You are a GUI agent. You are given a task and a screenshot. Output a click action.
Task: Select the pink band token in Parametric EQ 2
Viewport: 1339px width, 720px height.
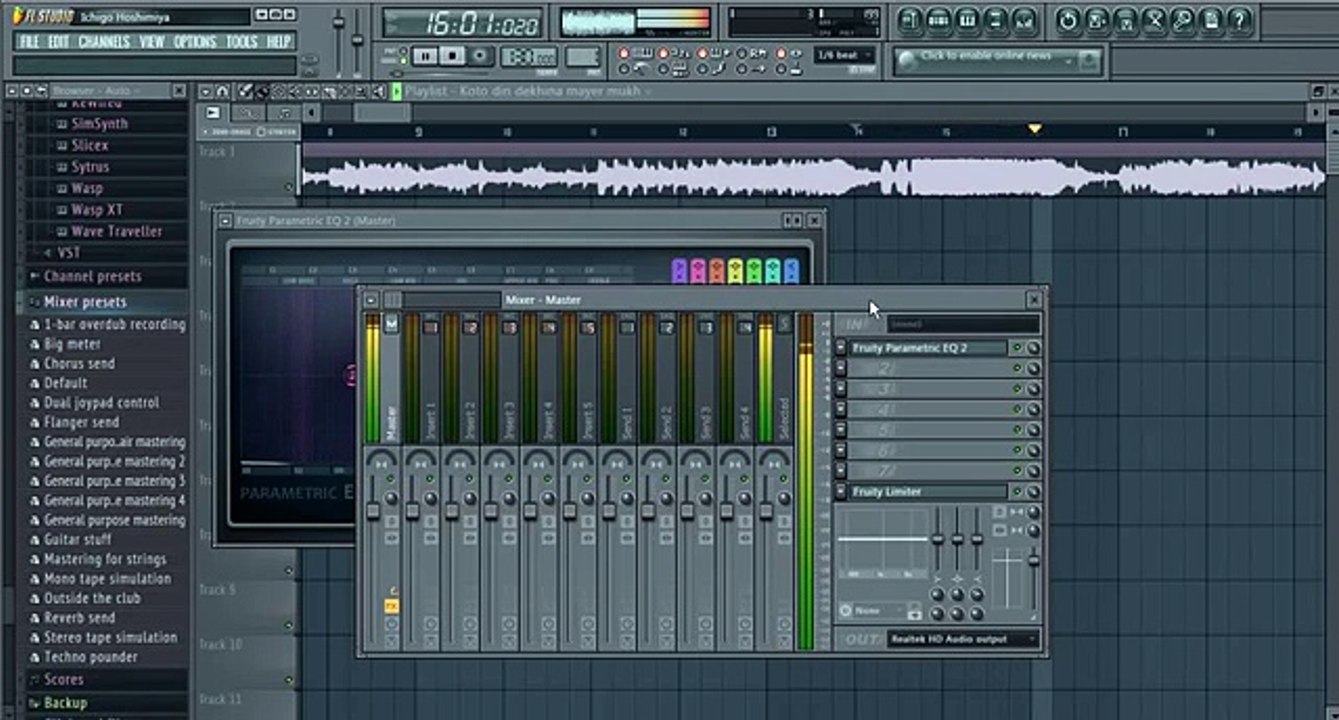pos(698,270)
